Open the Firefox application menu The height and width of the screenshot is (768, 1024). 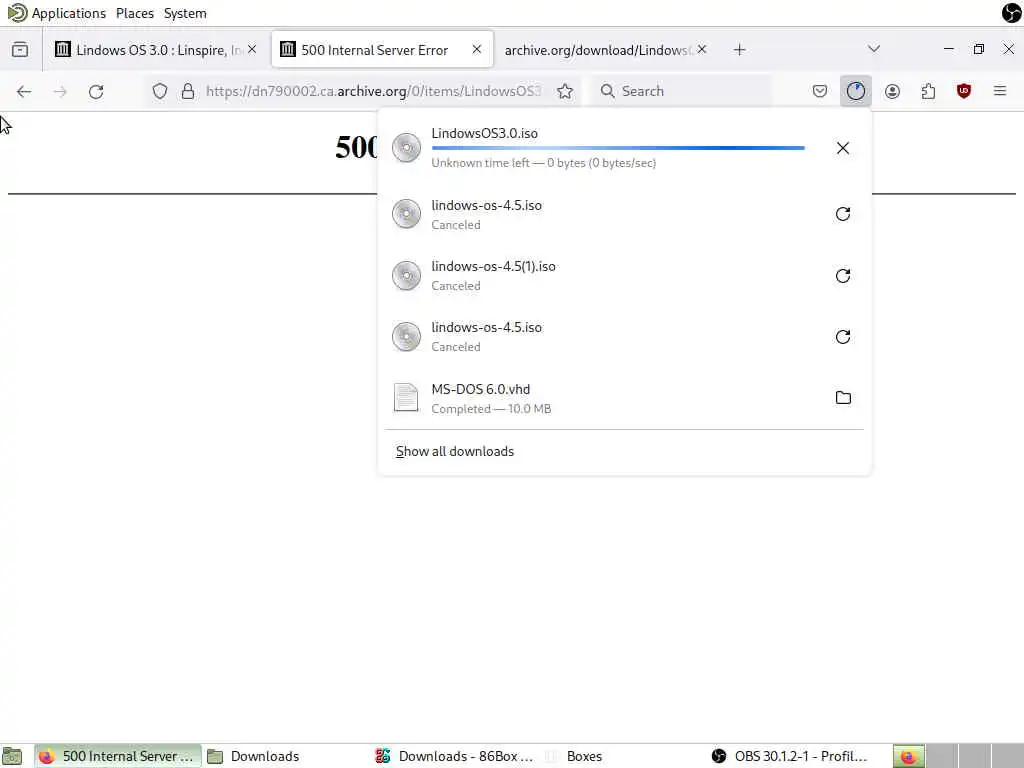coord(999,91)
